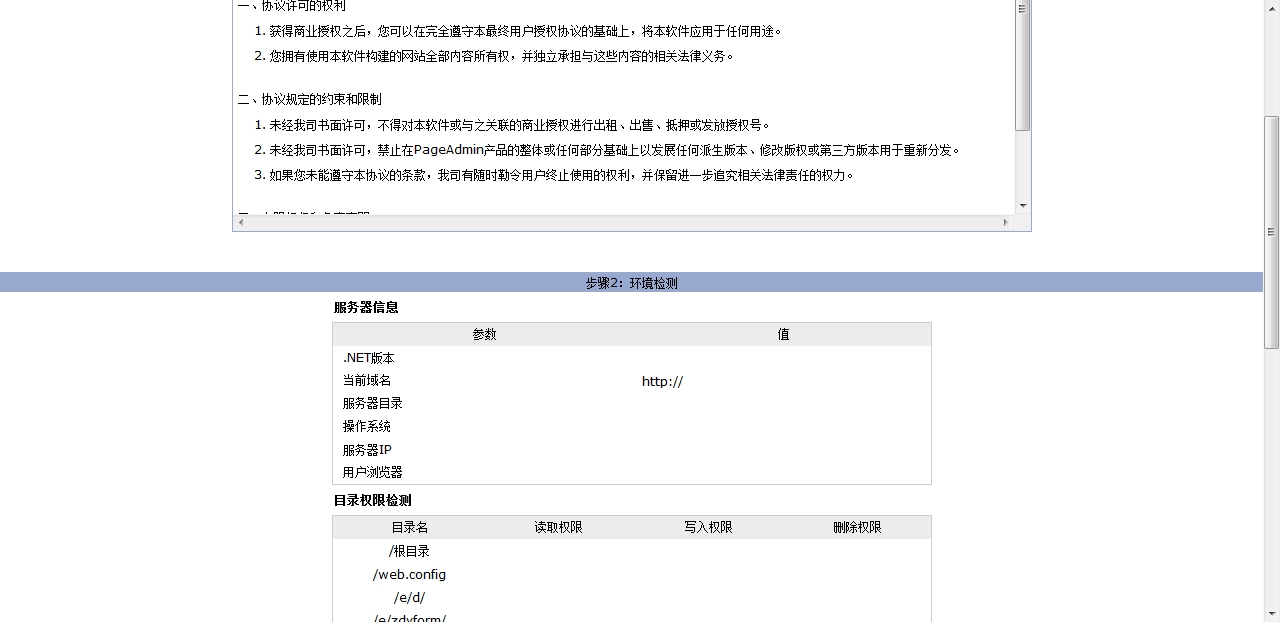
Task: Click the 值 column header
Action: pyautogui.click(x=783, y=335)
